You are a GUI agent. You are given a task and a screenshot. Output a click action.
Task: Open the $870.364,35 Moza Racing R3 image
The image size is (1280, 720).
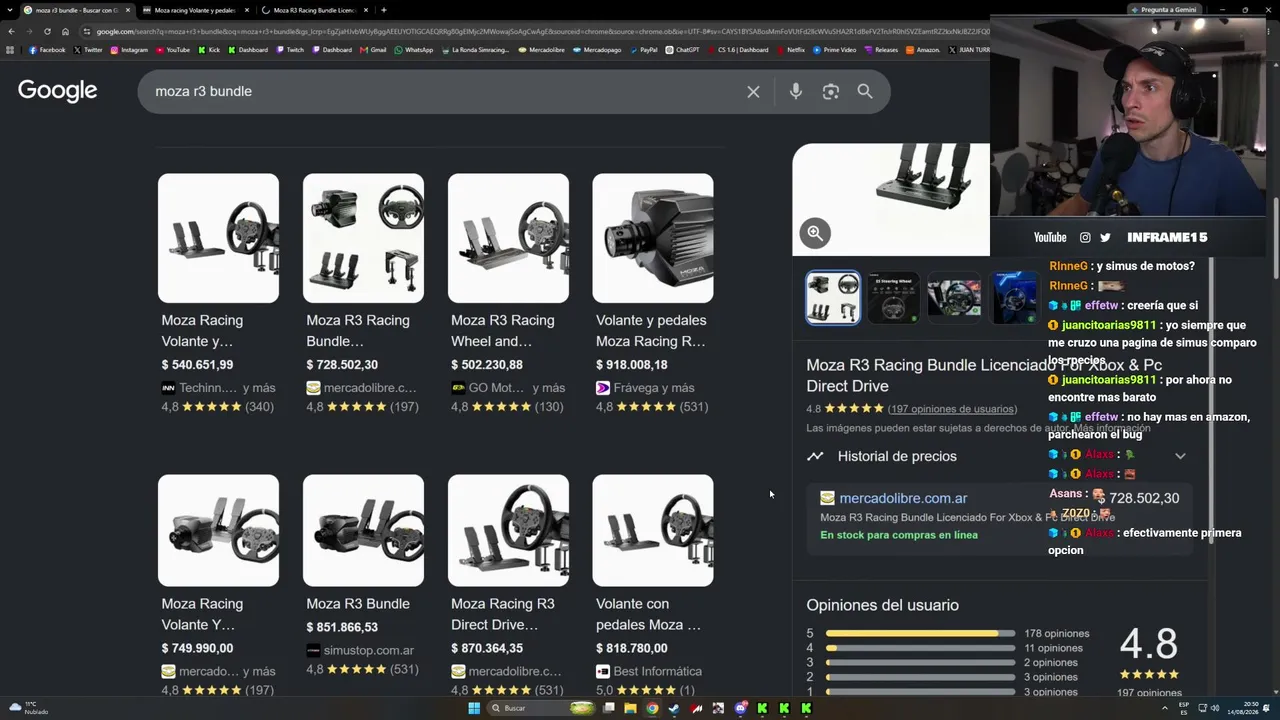tap(508, 530)
